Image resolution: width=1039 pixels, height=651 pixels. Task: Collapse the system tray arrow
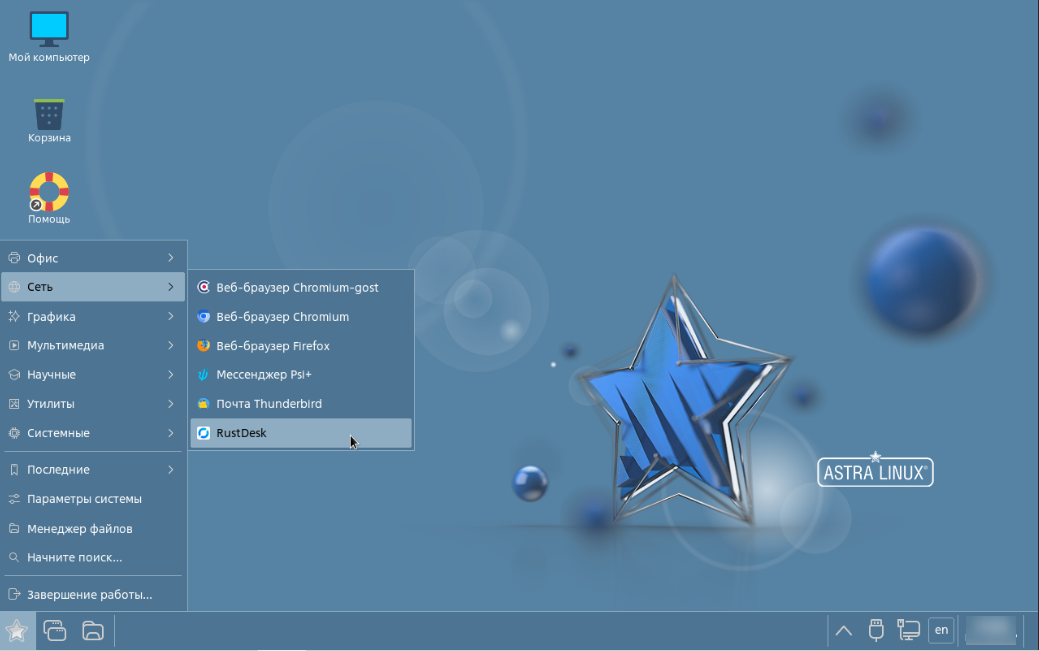coord(843,630)
